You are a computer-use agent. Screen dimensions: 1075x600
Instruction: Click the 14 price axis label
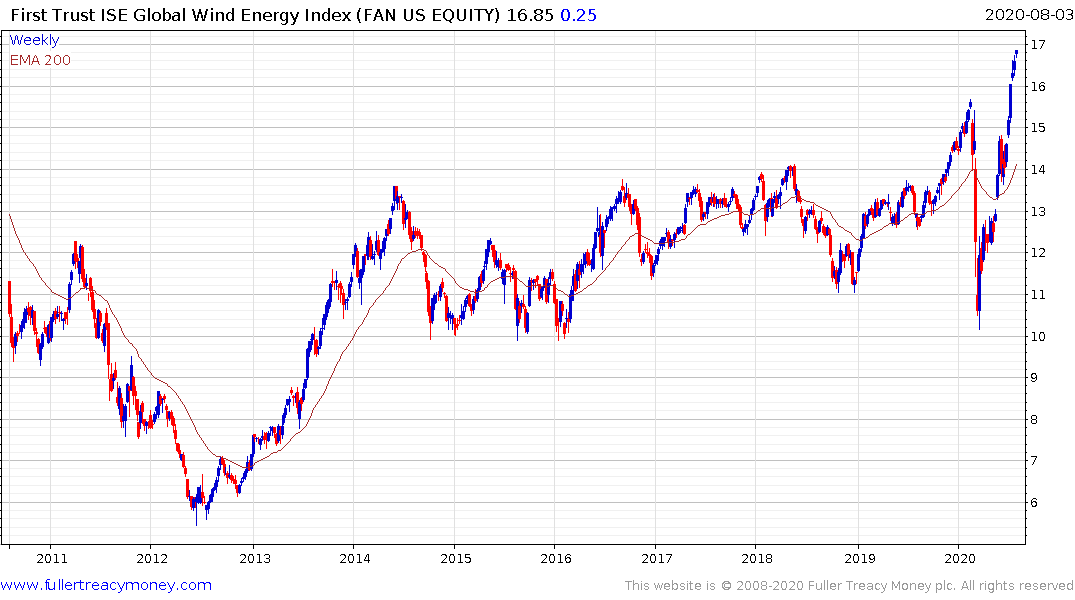pos(1038,169)
